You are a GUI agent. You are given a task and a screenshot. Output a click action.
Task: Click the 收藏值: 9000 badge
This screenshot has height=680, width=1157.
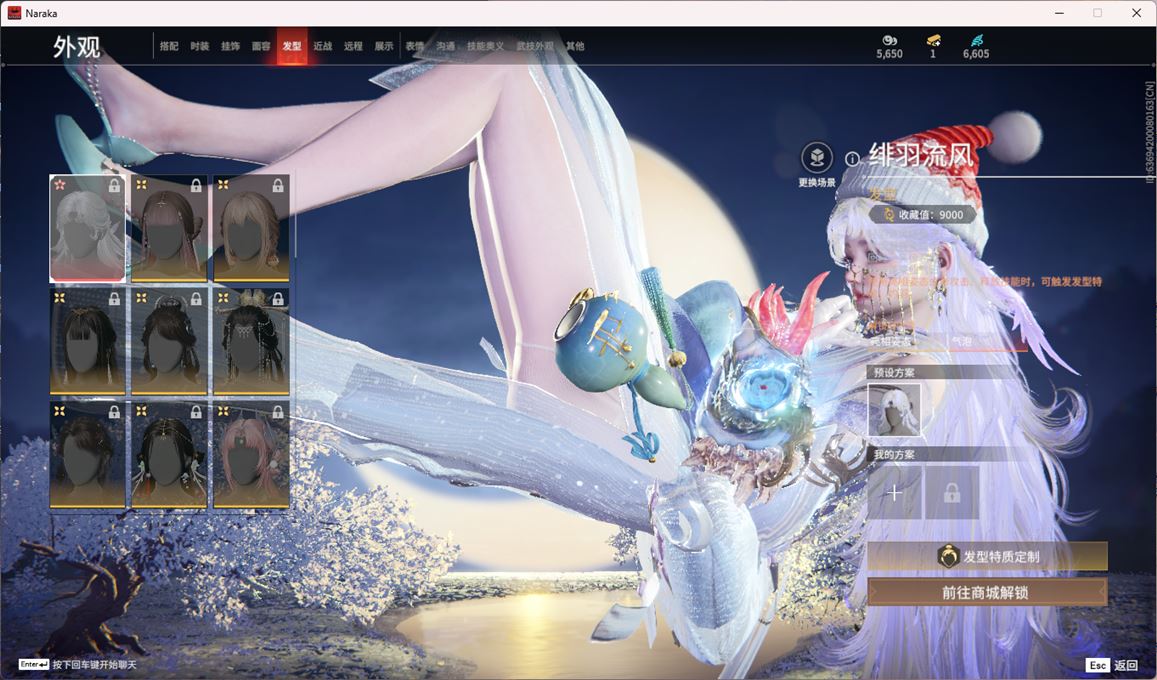(x=922, y=215)
